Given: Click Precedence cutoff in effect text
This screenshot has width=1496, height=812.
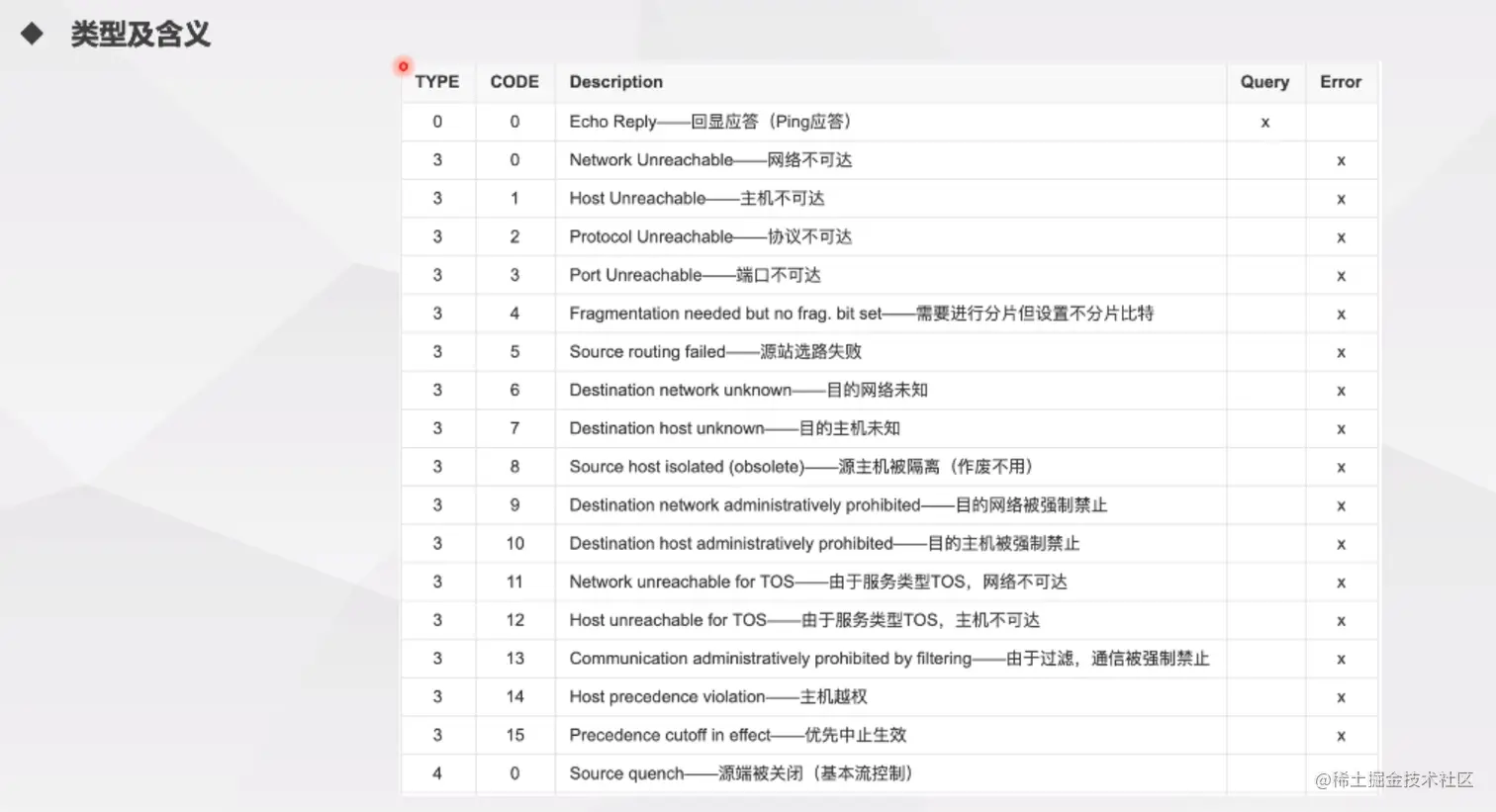Looking at the screenshot, I should pyautogui.click(x=737, y=735).
